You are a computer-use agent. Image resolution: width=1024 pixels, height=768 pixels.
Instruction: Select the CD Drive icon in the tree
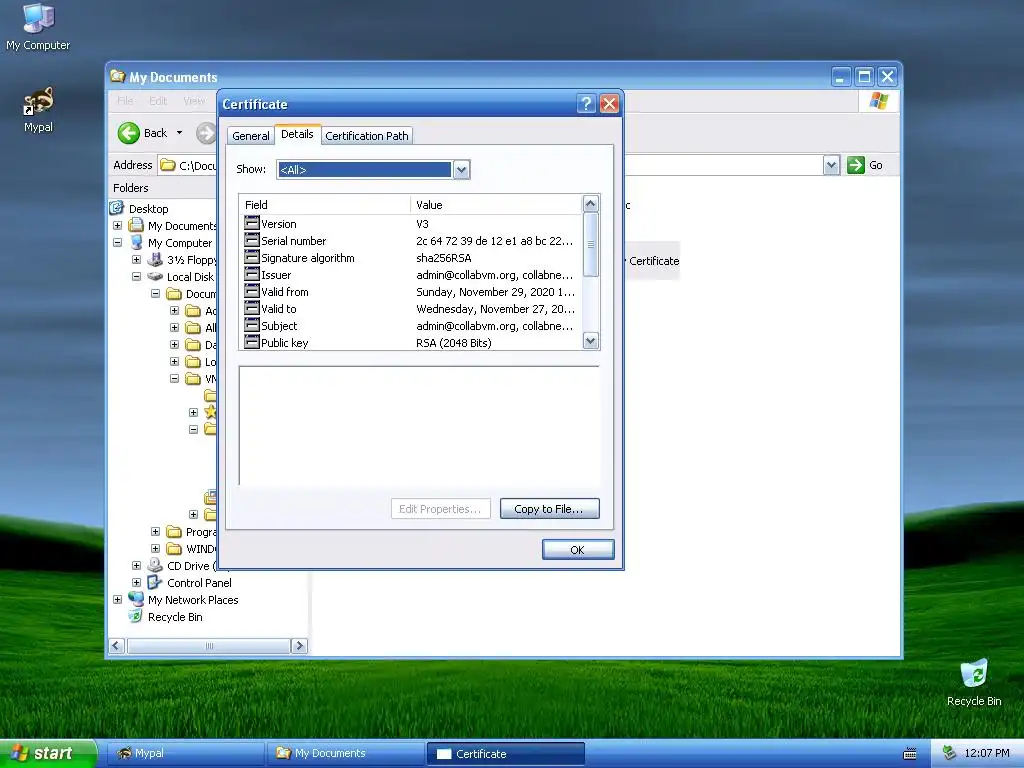coord(155,566)
